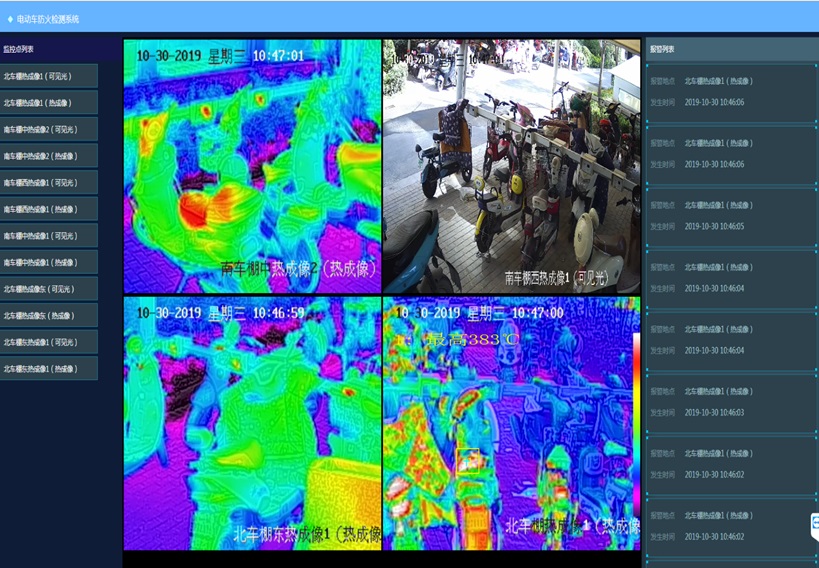Viewport: 819px width, 568px height.
Task: Open the floating widget icon on right edge
Action: tap(815, 526)
